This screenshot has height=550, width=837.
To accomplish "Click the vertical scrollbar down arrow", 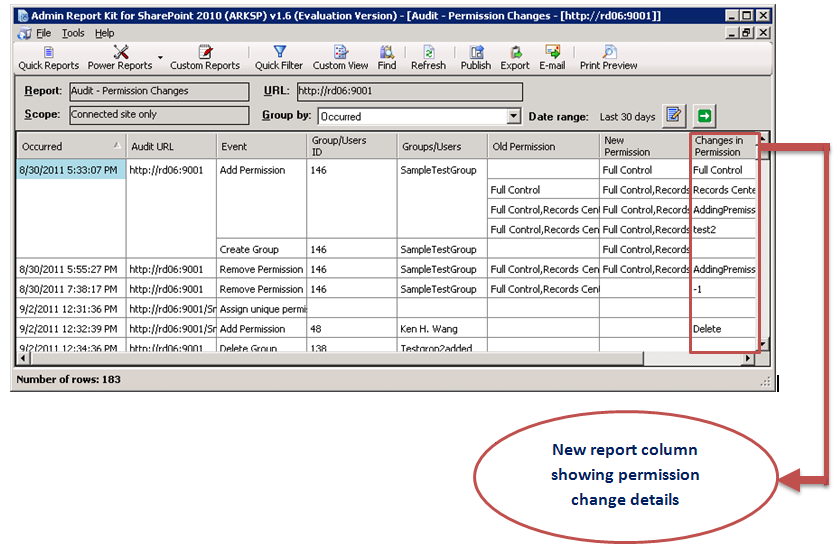I will 763,344.
